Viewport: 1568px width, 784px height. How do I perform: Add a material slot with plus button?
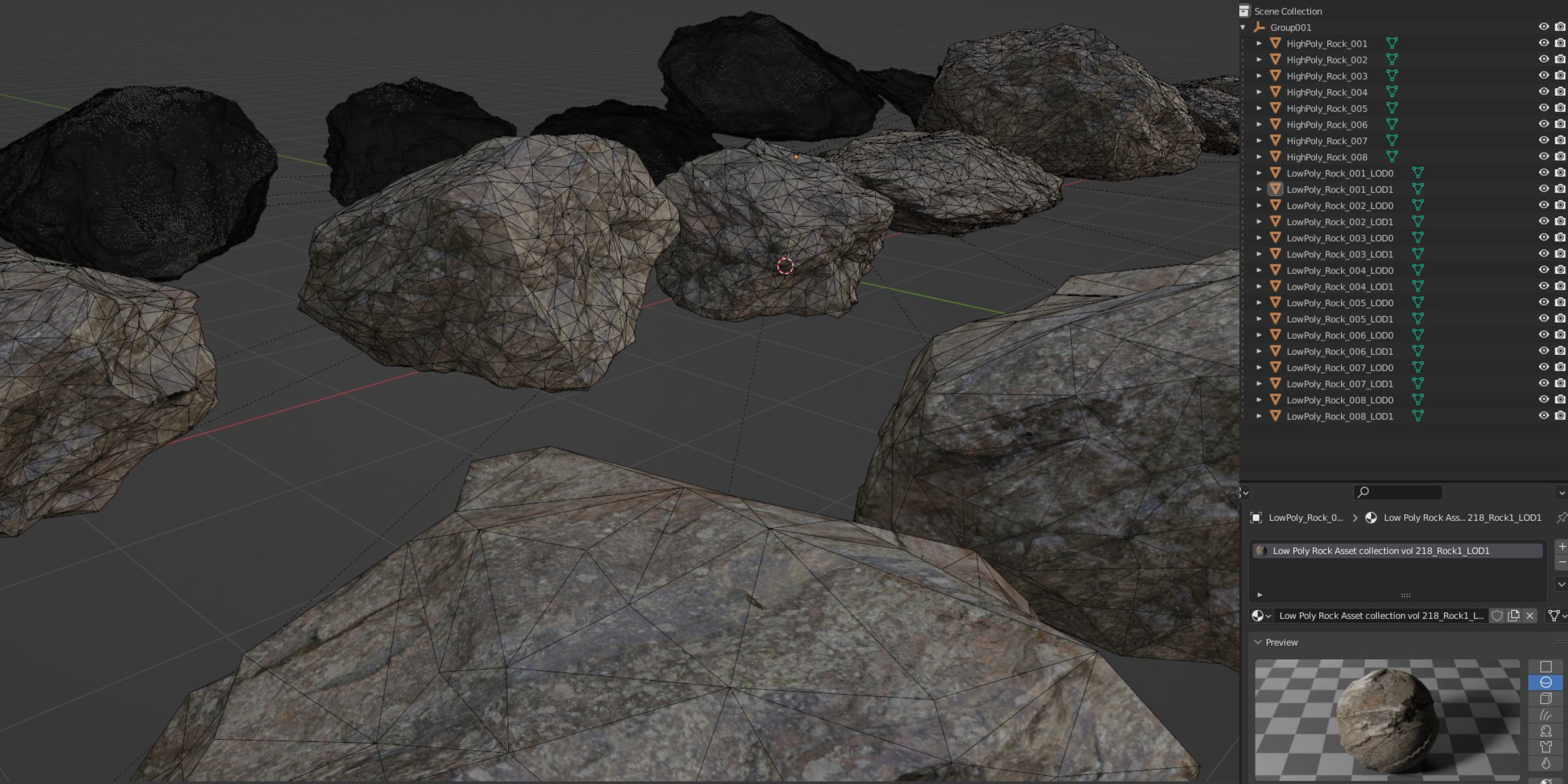pyautogui.click(x=1561, y=546)
